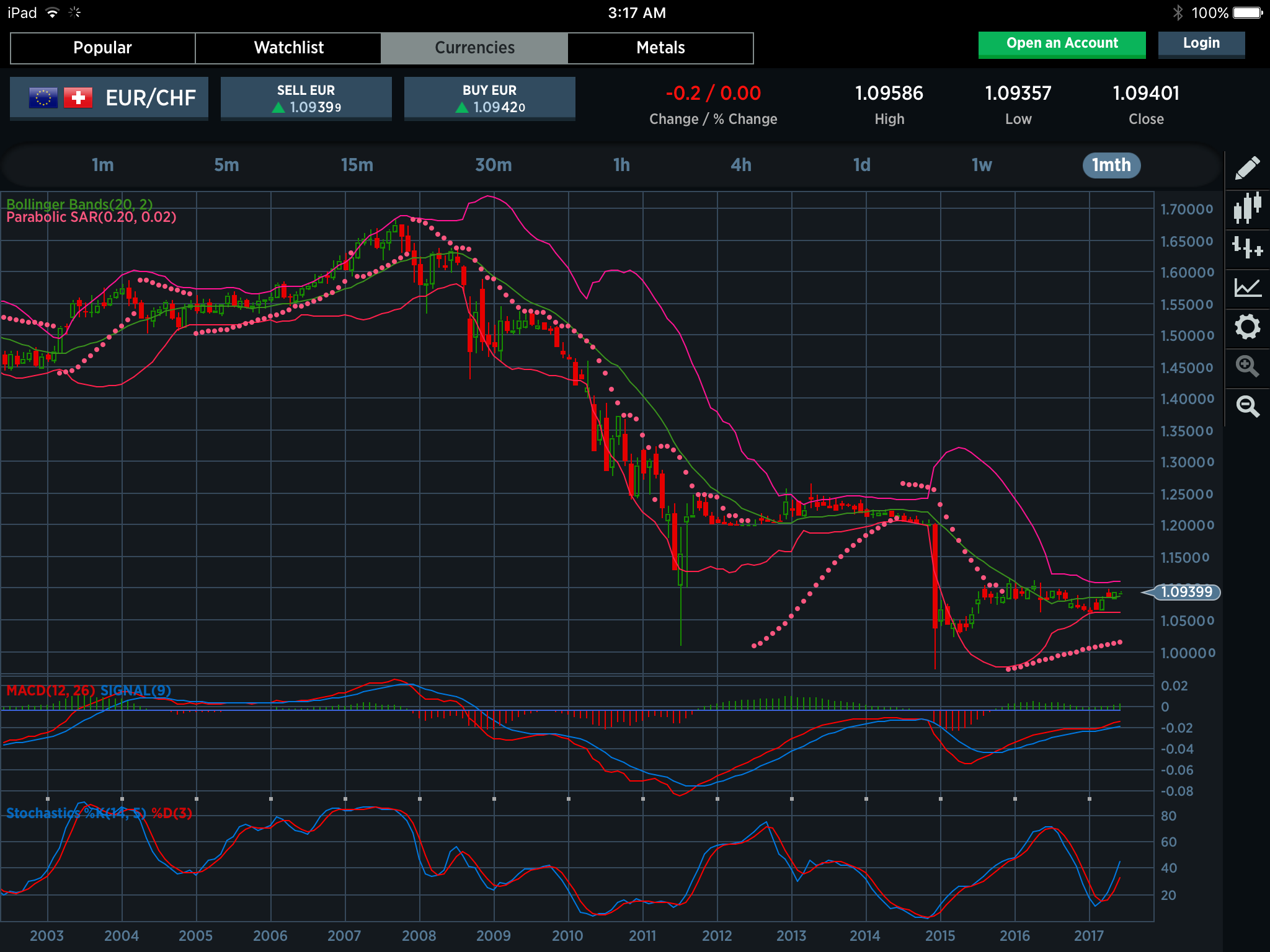1270x952 pixels.
Task: Open the Metals tab
Action: click(x=660, y=48)
